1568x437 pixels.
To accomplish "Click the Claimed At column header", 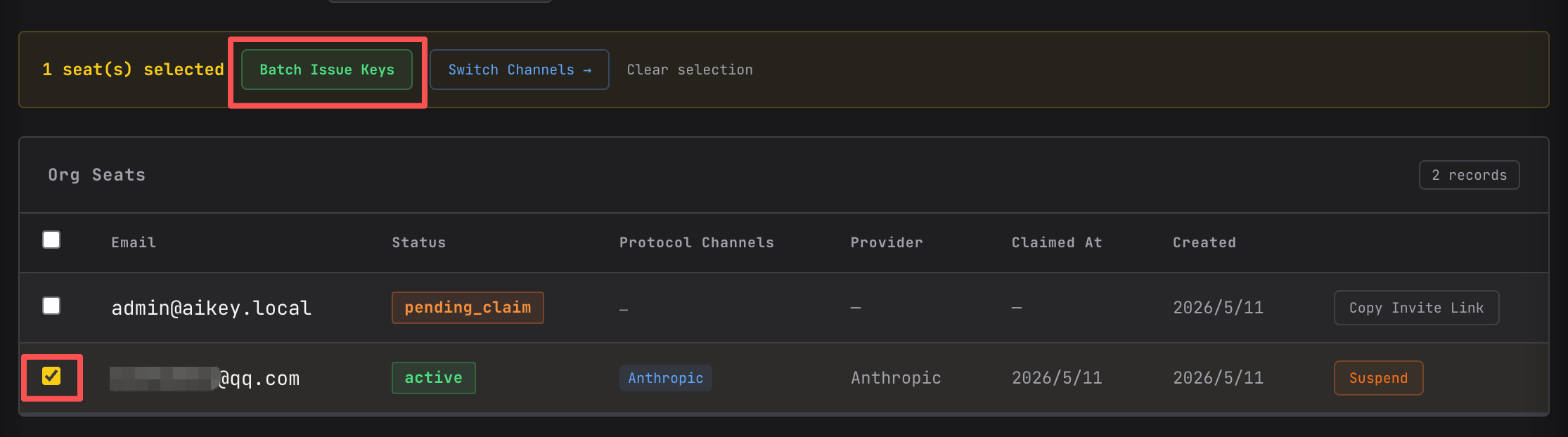I will pos(1057,242).
